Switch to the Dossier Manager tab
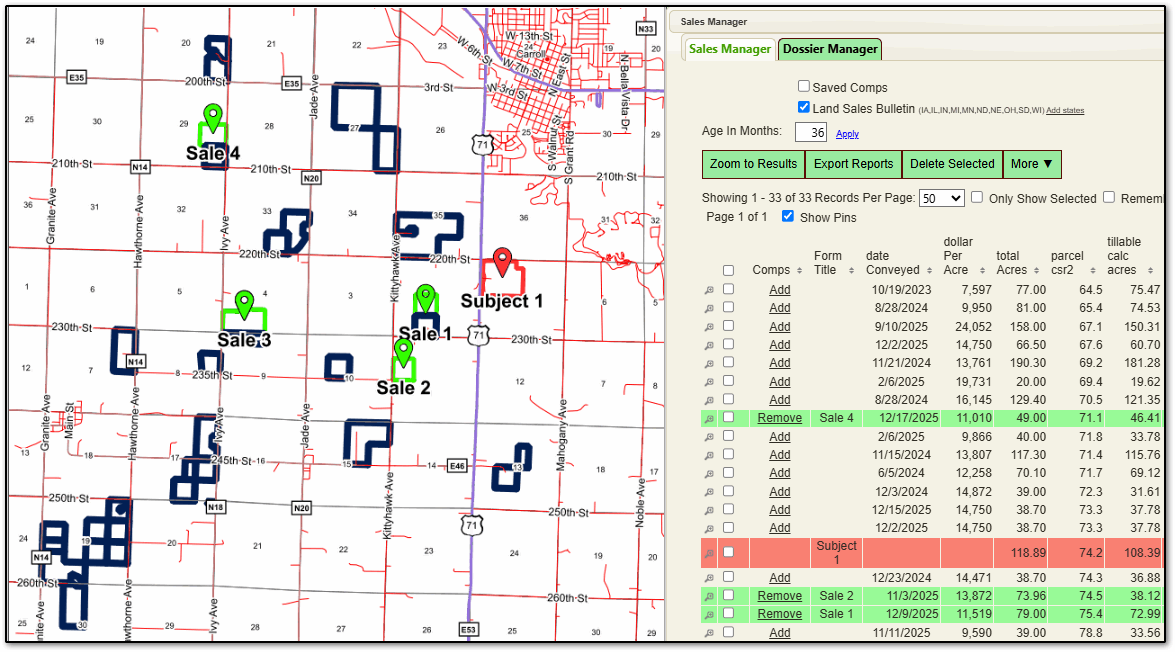This screenshot has height=652, width=1175. pyautogui.click(x=830, y=49)
